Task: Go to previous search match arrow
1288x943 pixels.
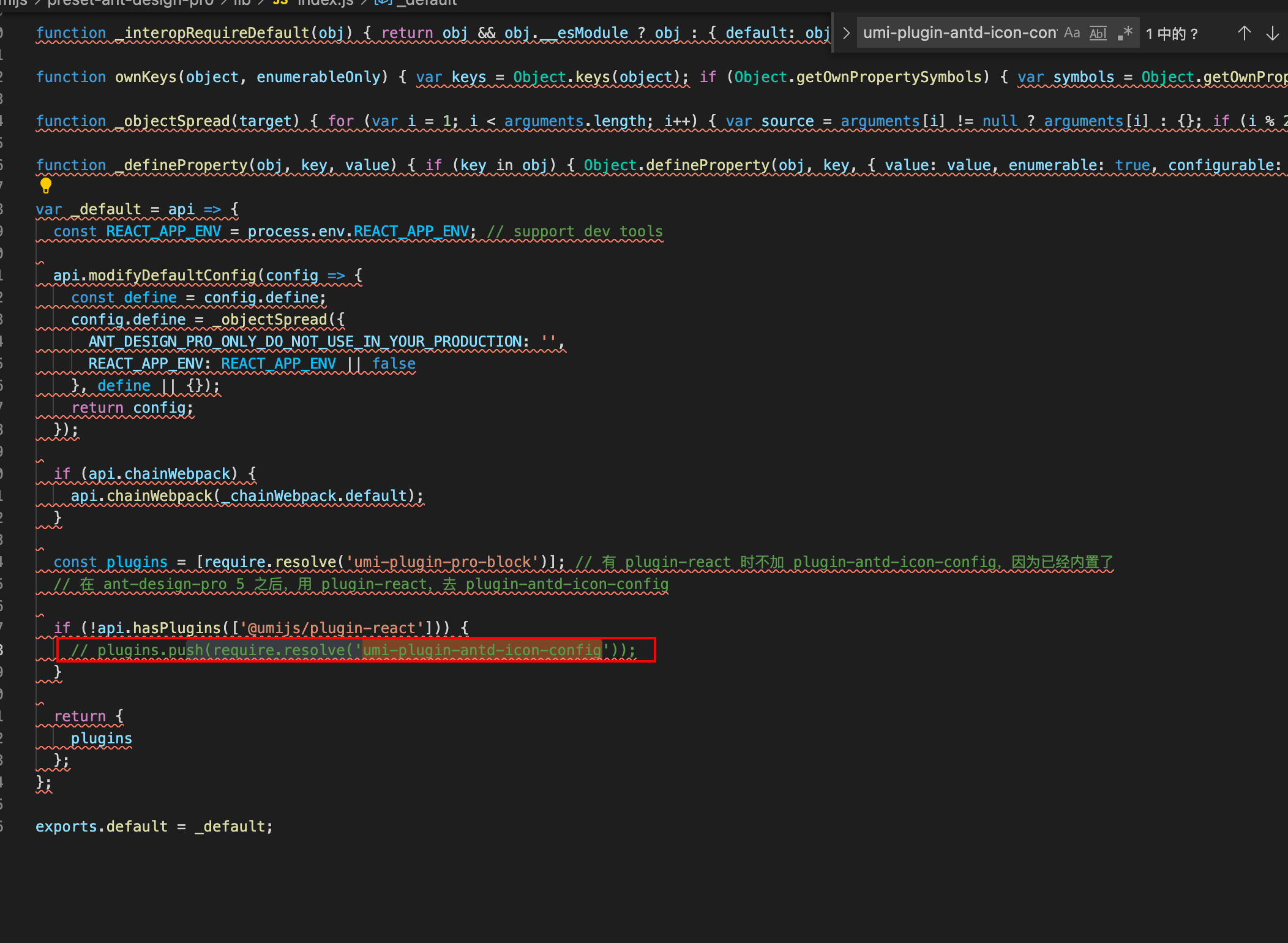Action: click(x=1244, y=33)
